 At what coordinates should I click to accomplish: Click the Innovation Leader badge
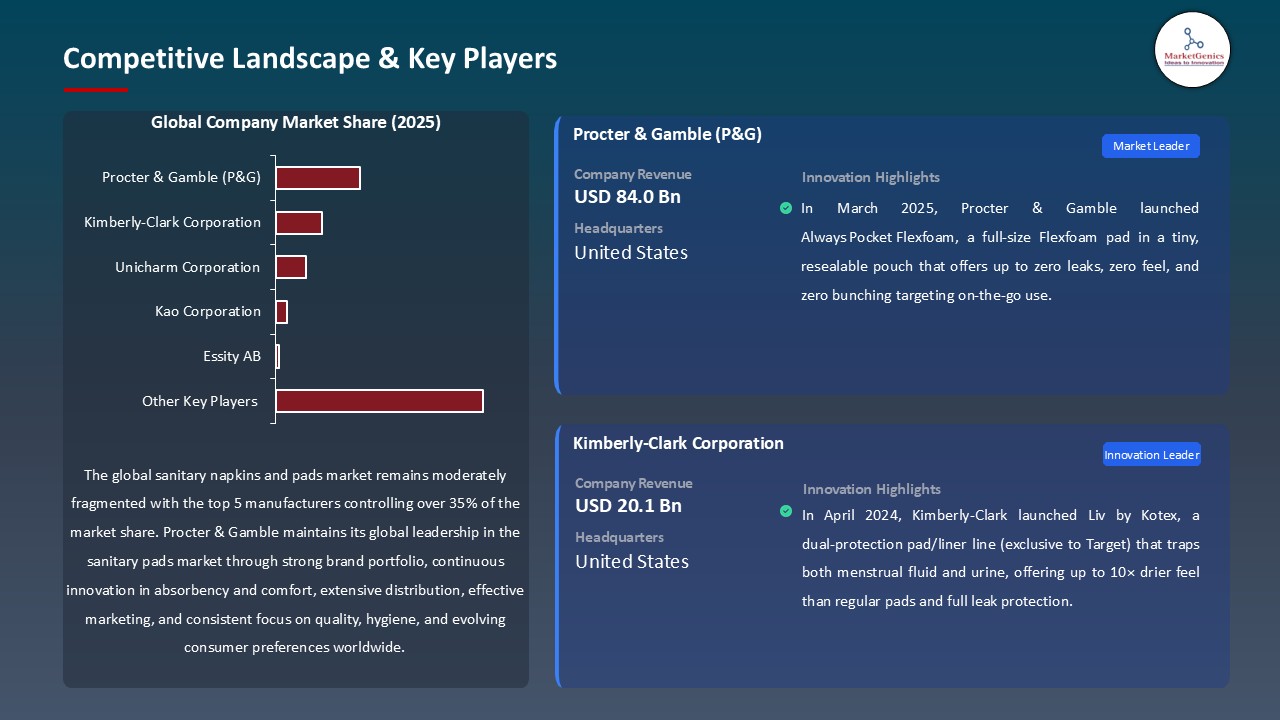coord(1151,455)
